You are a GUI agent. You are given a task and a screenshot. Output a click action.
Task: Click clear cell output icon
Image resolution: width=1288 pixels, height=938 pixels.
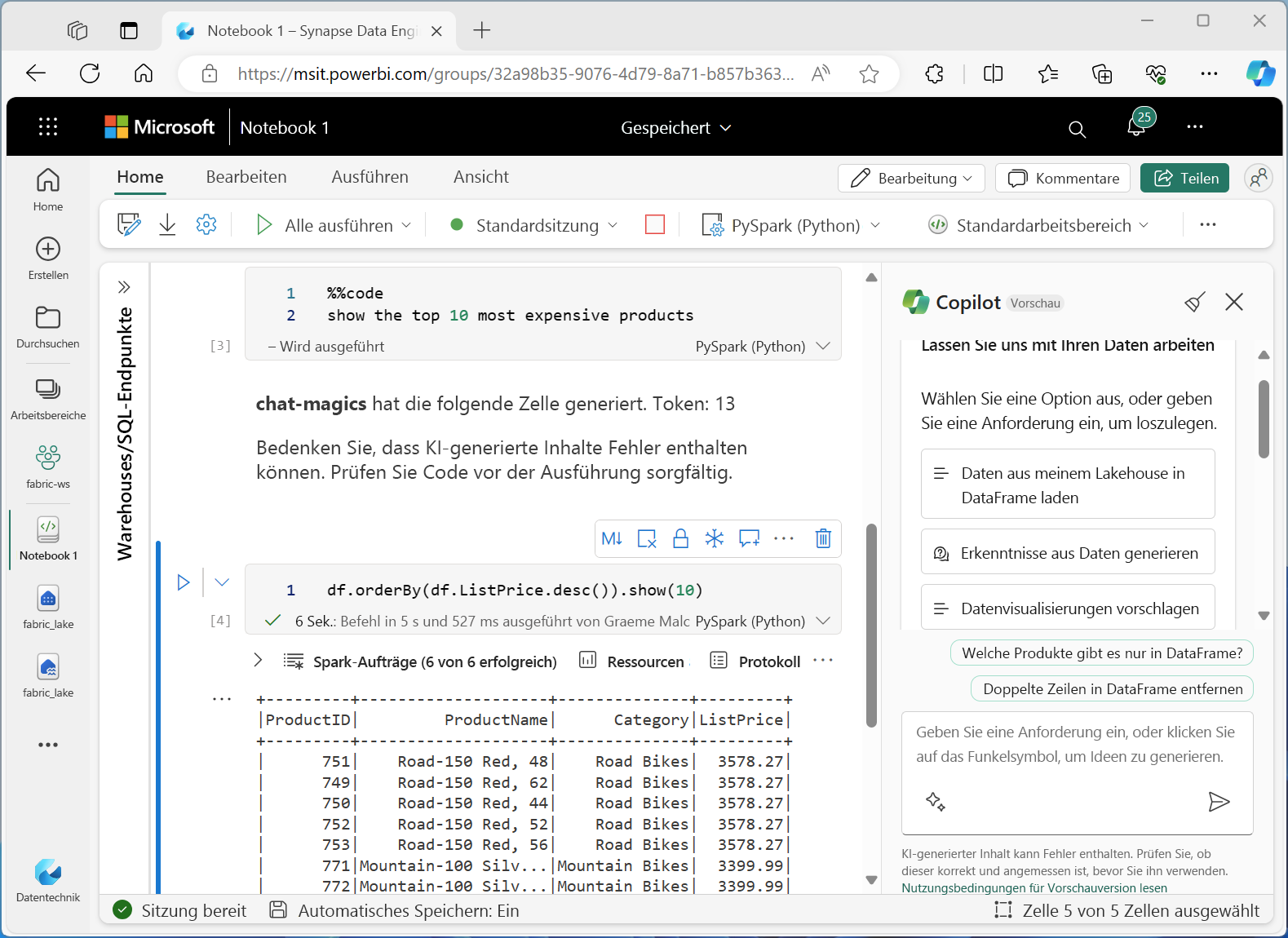(647, 538)
